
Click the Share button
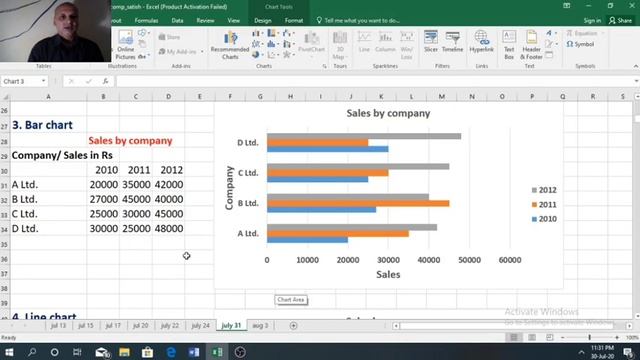tap(620, 20)
